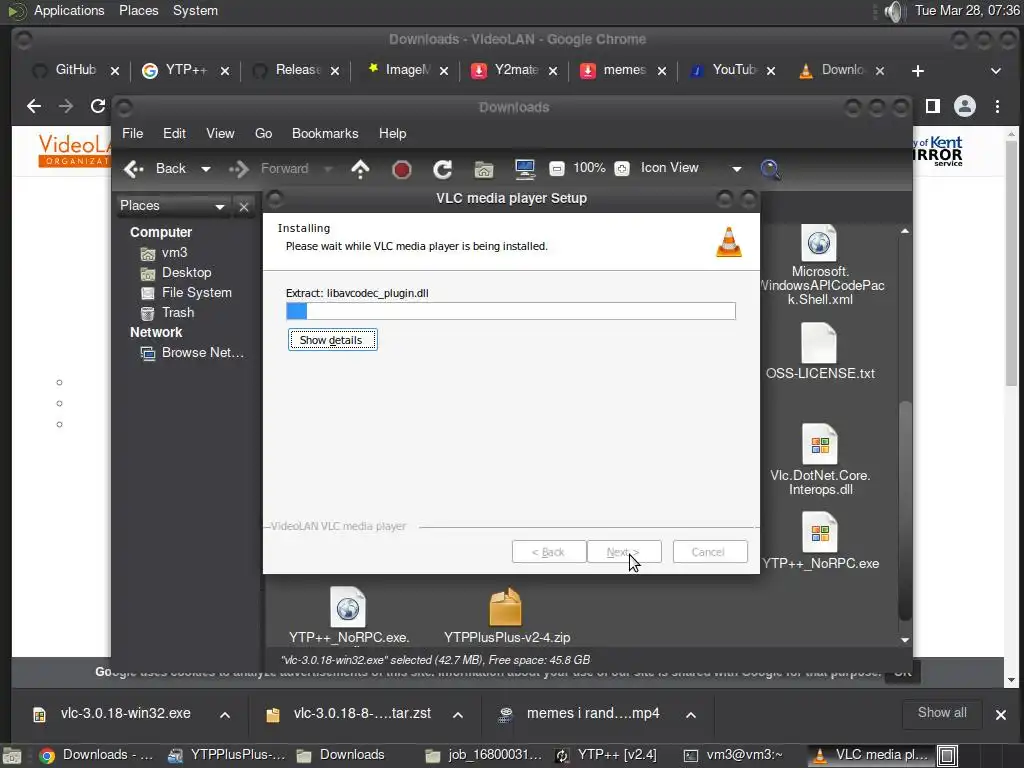The height and width of the screenshot is (768, 1024).
Task: Click the workspace switcher in the bottom panel
Action: click(948, 756)
